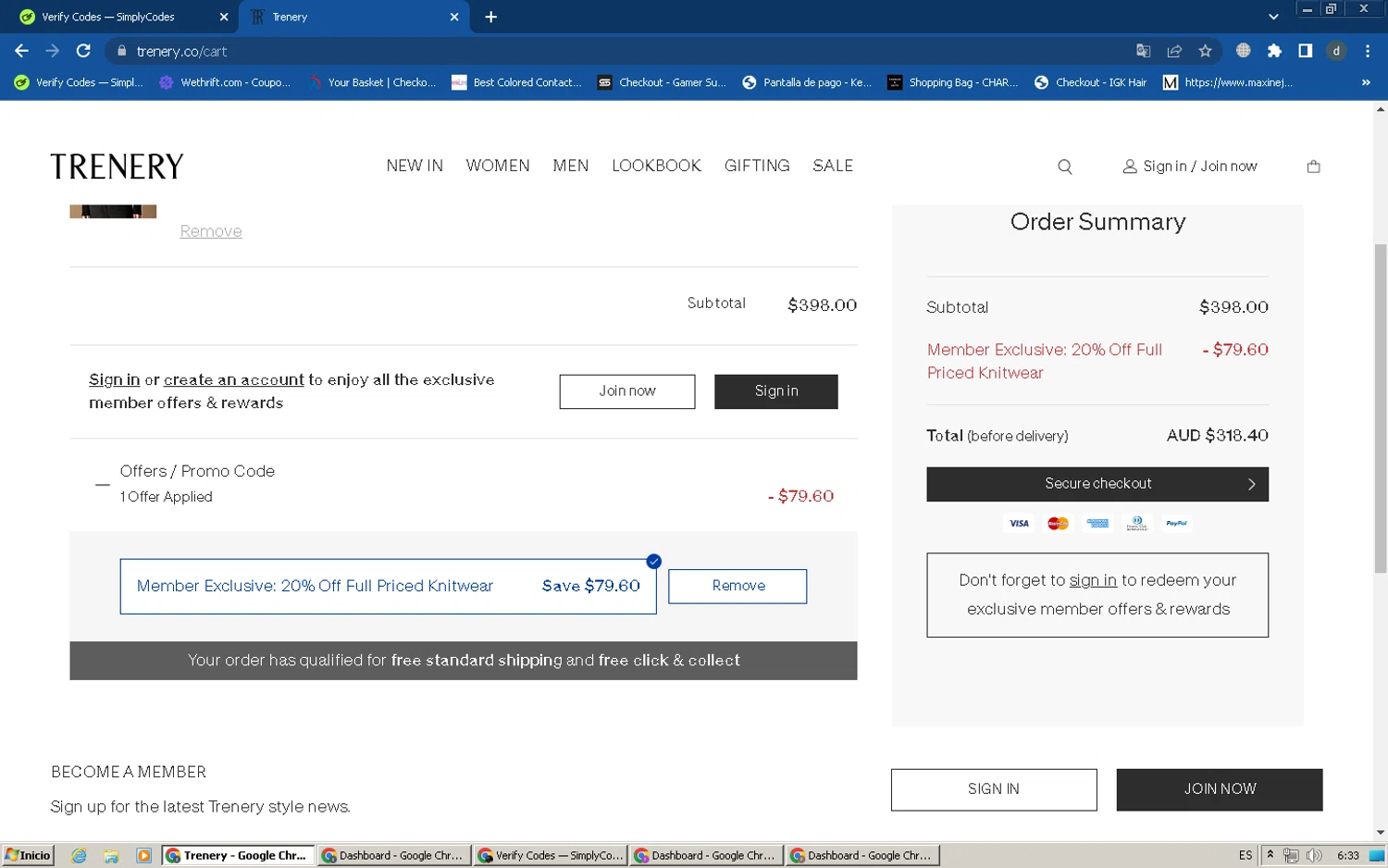Open the SALE menu
1388x868 pixels.
(x=833, y=166)
